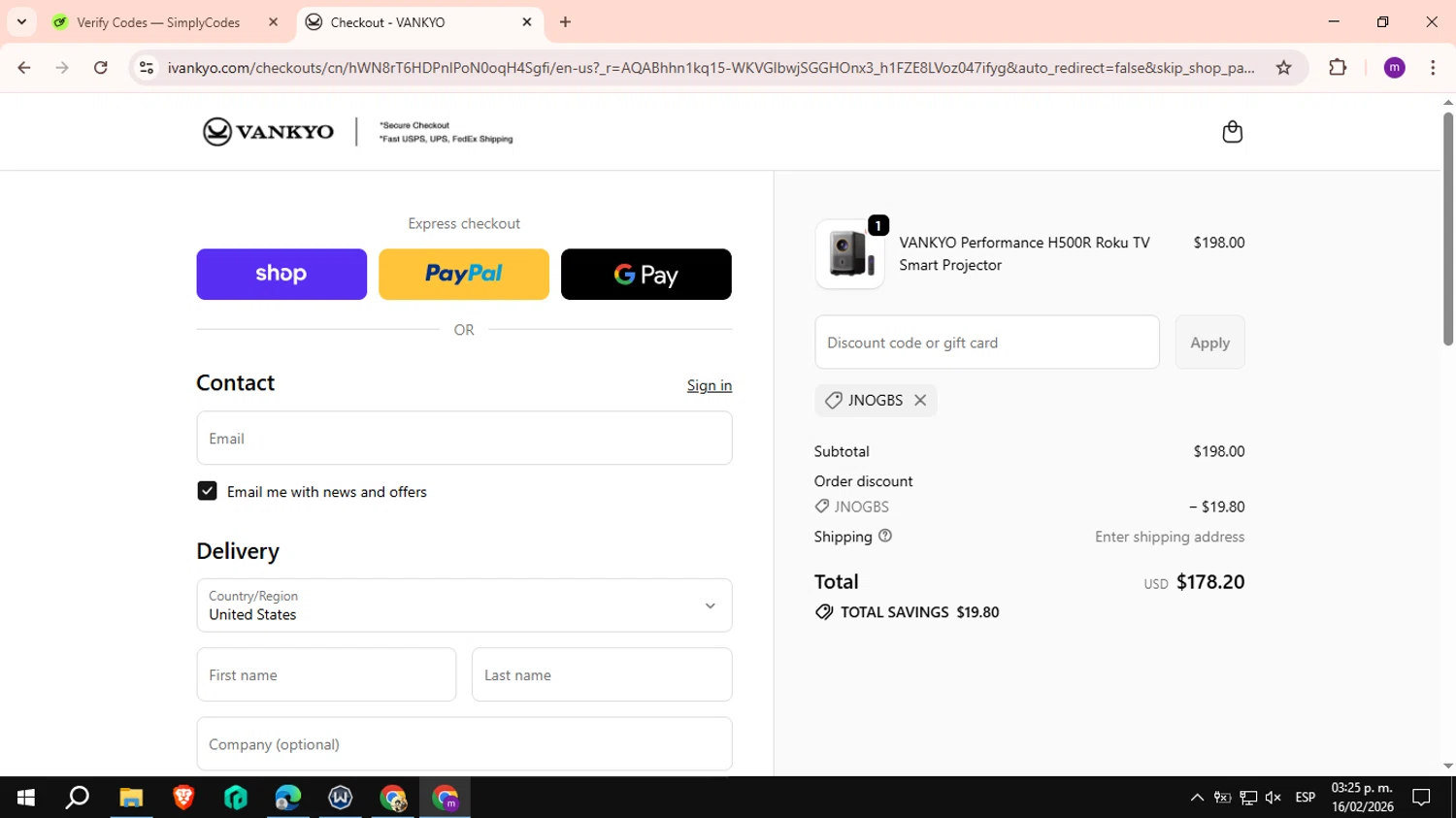Click the scrollbar down arrow

pyautogui.click(x=1447, y=767)
